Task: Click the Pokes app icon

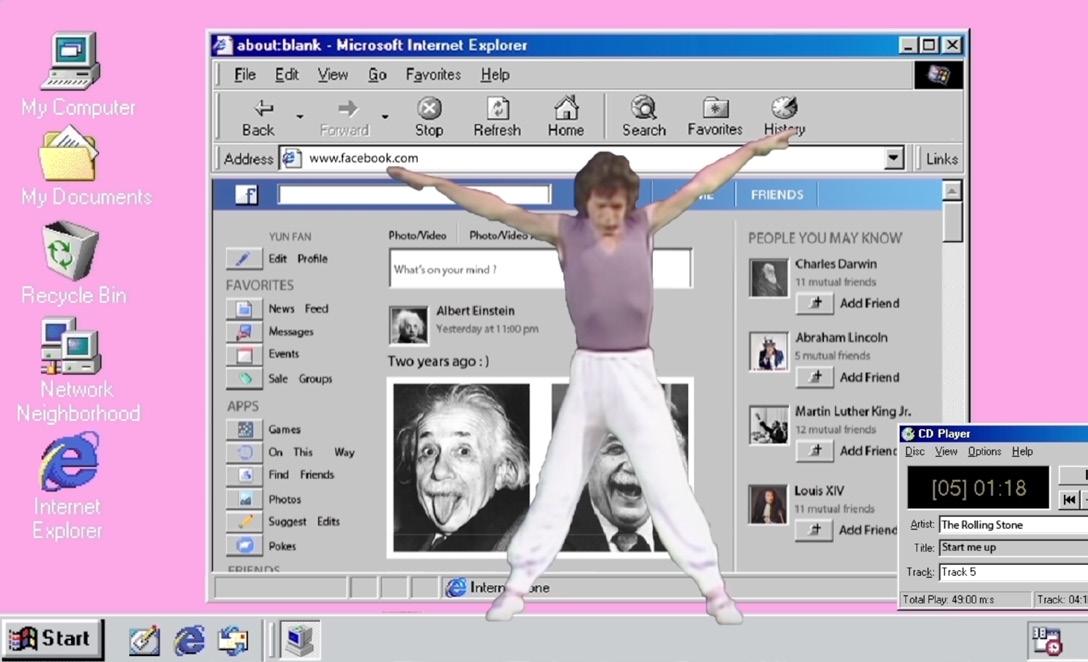Action: (244, 546)
